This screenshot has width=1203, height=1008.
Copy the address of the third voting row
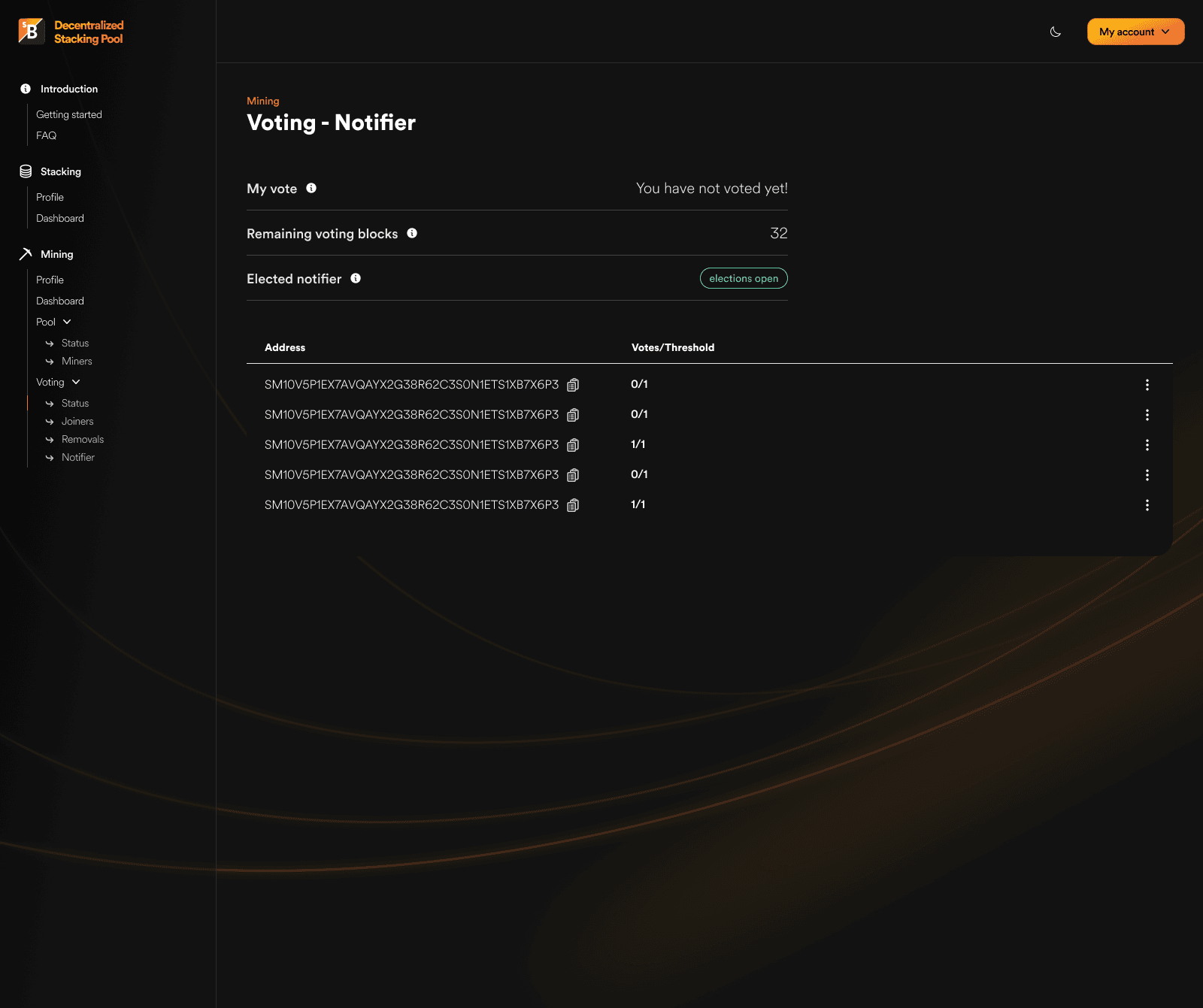tap(572, 445)
